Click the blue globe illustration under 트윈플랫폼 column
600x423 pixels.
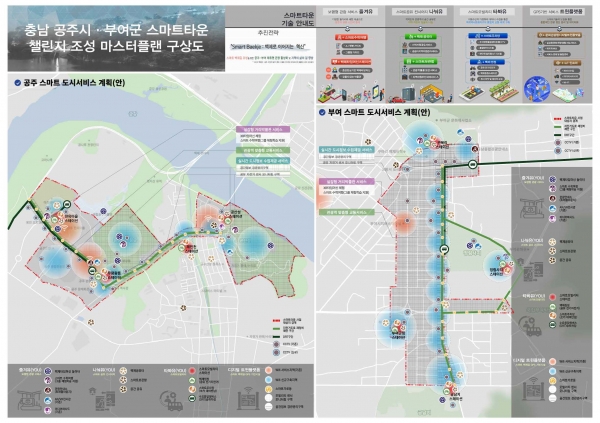537,89
